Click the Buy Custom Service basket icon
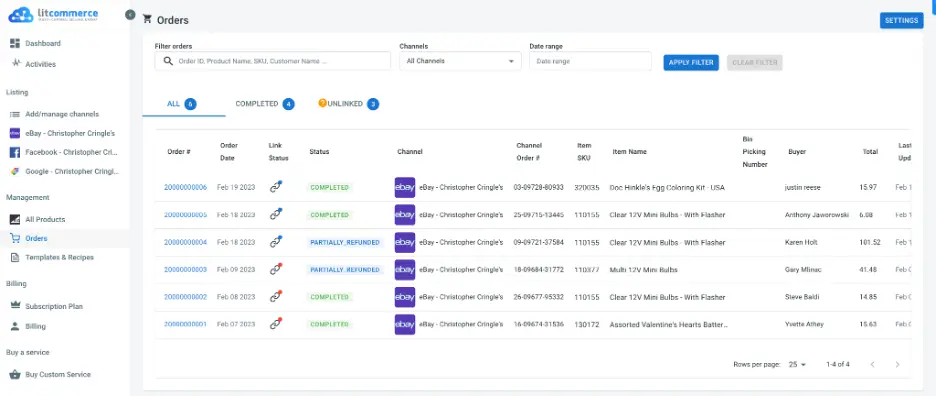Screen dimensions: 936x396 point(15,374)
